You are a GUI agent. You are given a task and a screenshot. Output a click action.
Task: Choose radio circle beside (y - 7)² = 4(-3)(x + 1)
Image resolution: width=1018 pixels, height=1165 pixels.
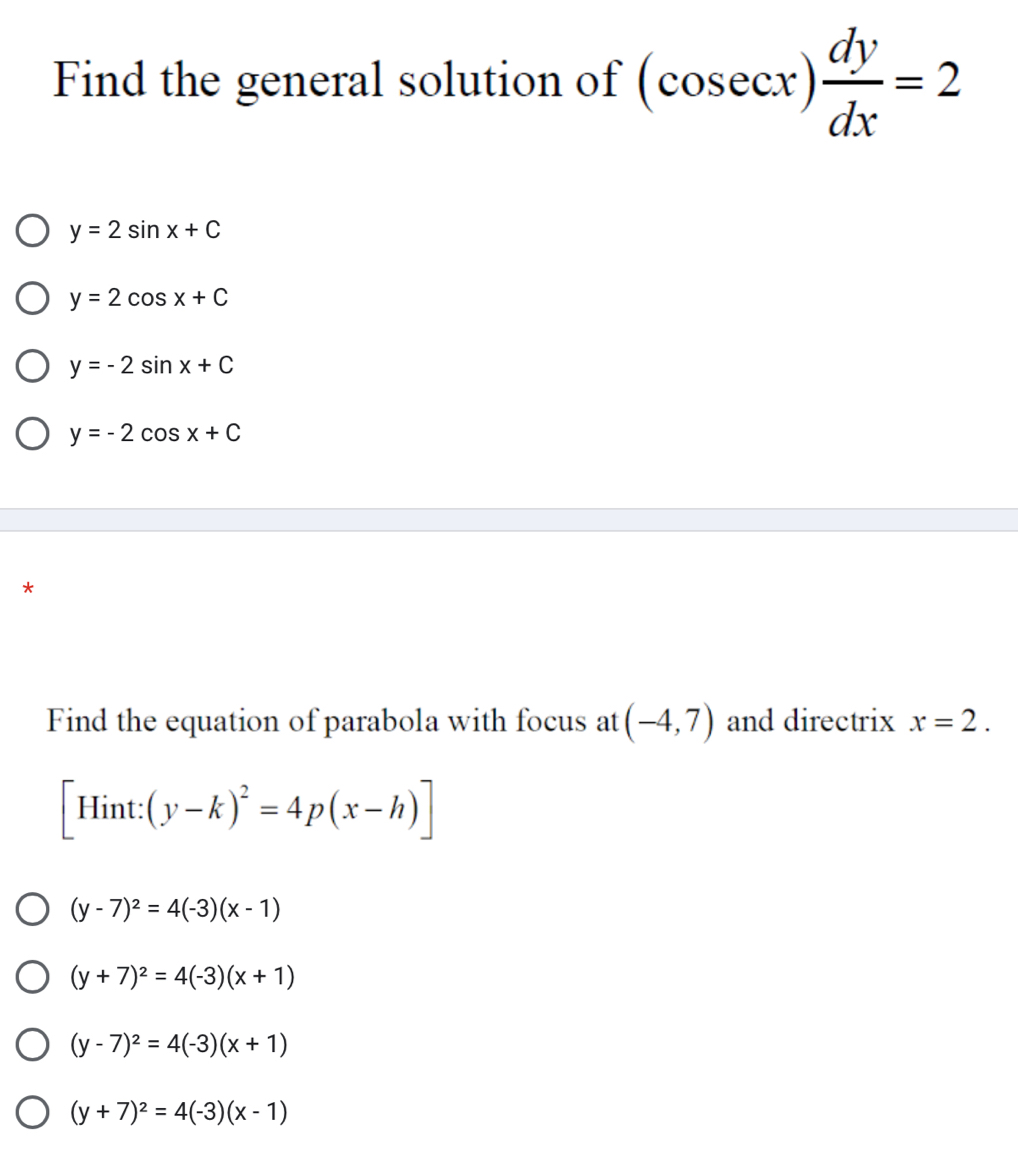click(33, 1045)
